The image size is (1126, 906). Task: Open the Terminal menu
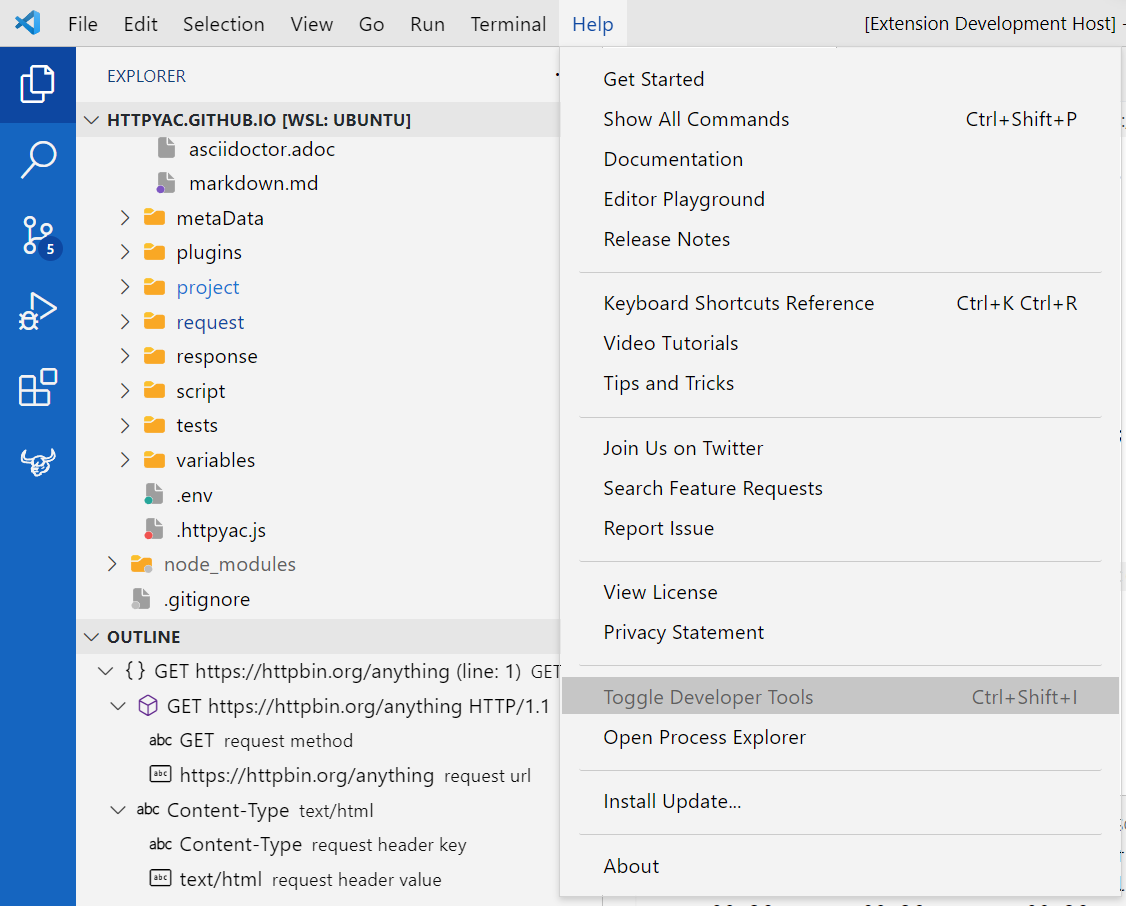click(508, 23)
